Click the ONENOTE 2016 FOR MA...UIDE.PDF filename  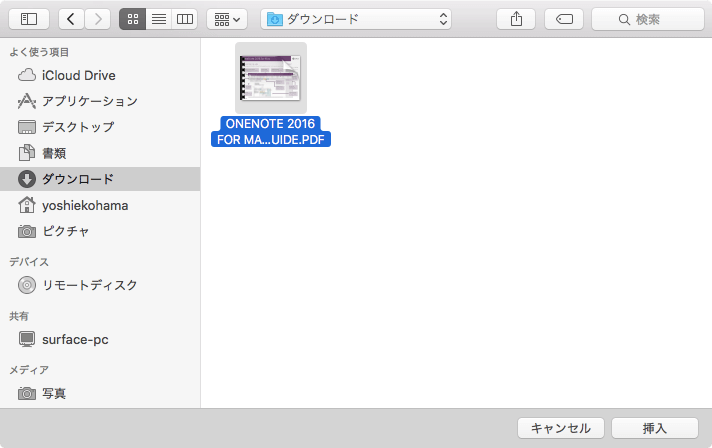(271, 132)
